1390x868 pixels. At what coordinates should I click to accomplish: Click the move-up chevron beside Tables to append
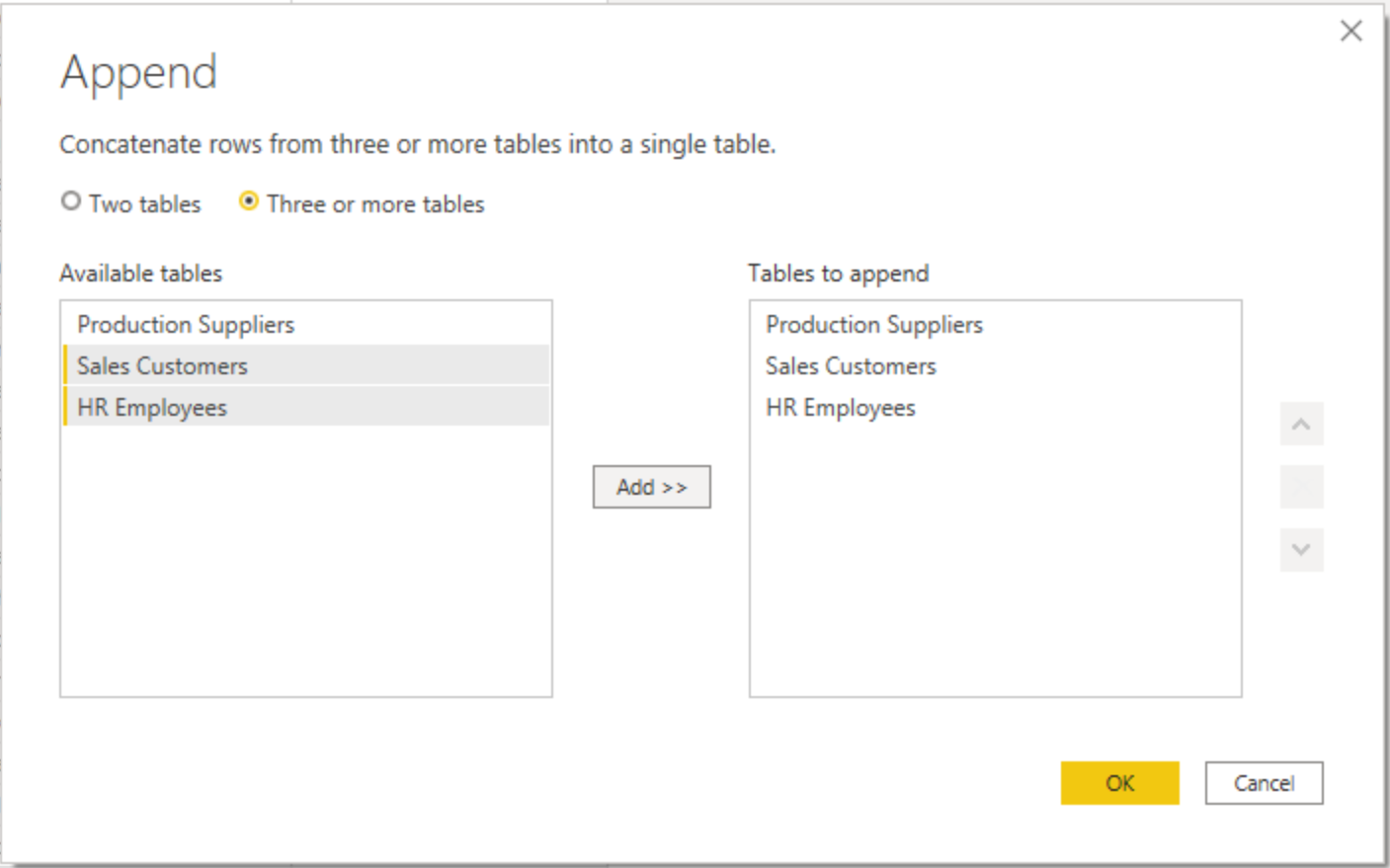pyautogui.click(x=1301, y=424)
